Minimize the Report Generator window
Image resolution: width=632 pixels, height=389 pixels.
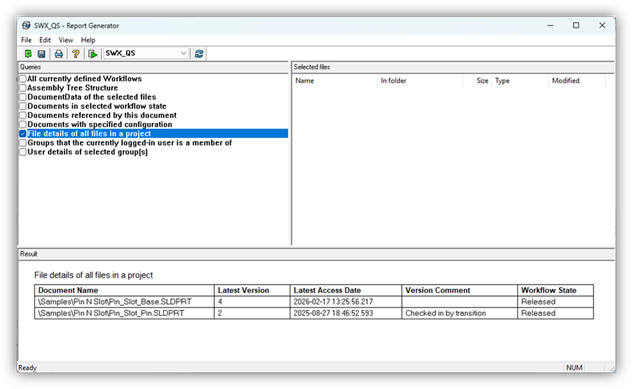click(x=550, y=25)
